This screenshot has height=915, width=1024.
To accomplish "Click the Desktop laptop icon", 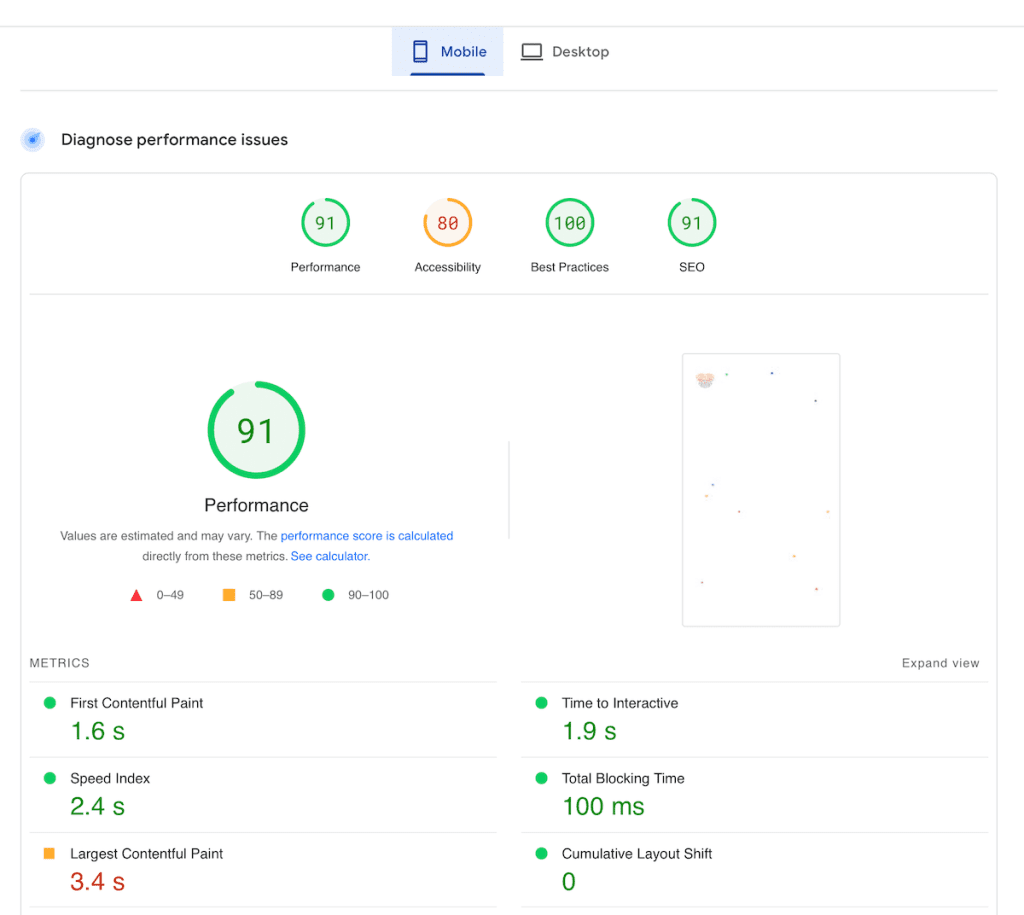I will (532, 52).
